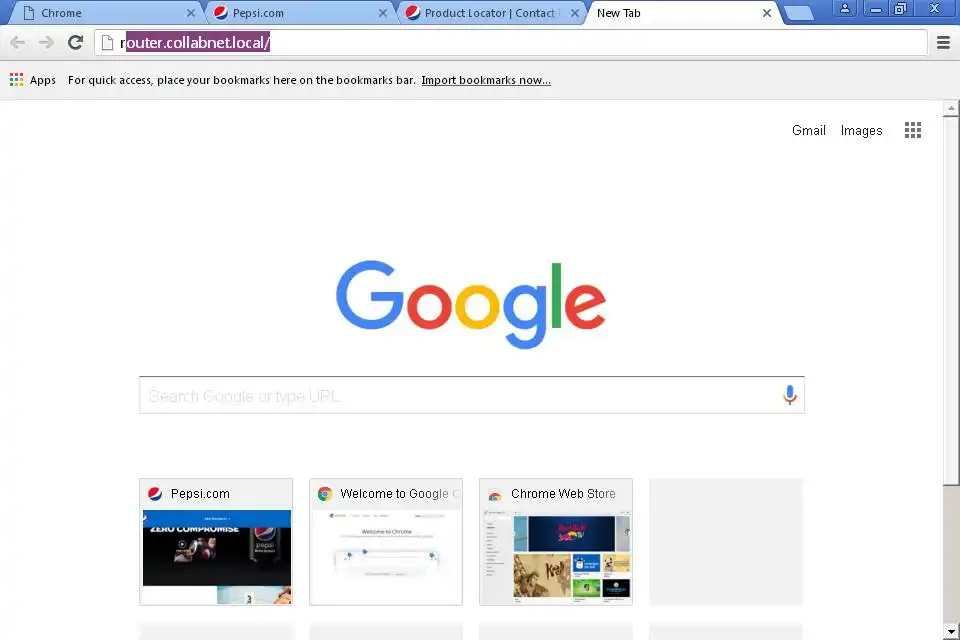The image size is (960, 640).
Task: Select the New Tab tab
Action: point(680,13)
